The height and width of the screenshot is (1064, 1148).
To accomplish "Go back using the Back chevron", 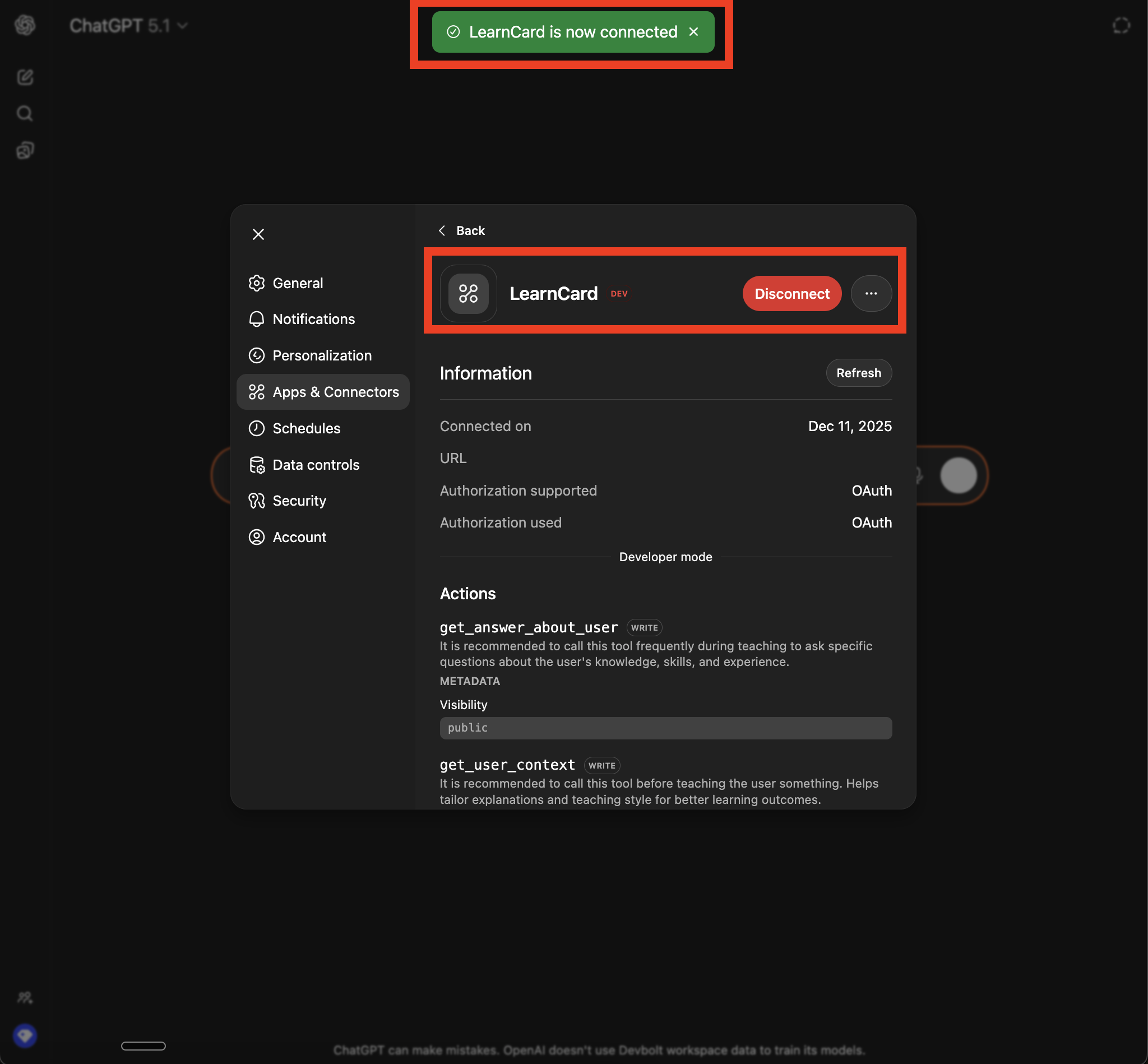I will point(462,231).
